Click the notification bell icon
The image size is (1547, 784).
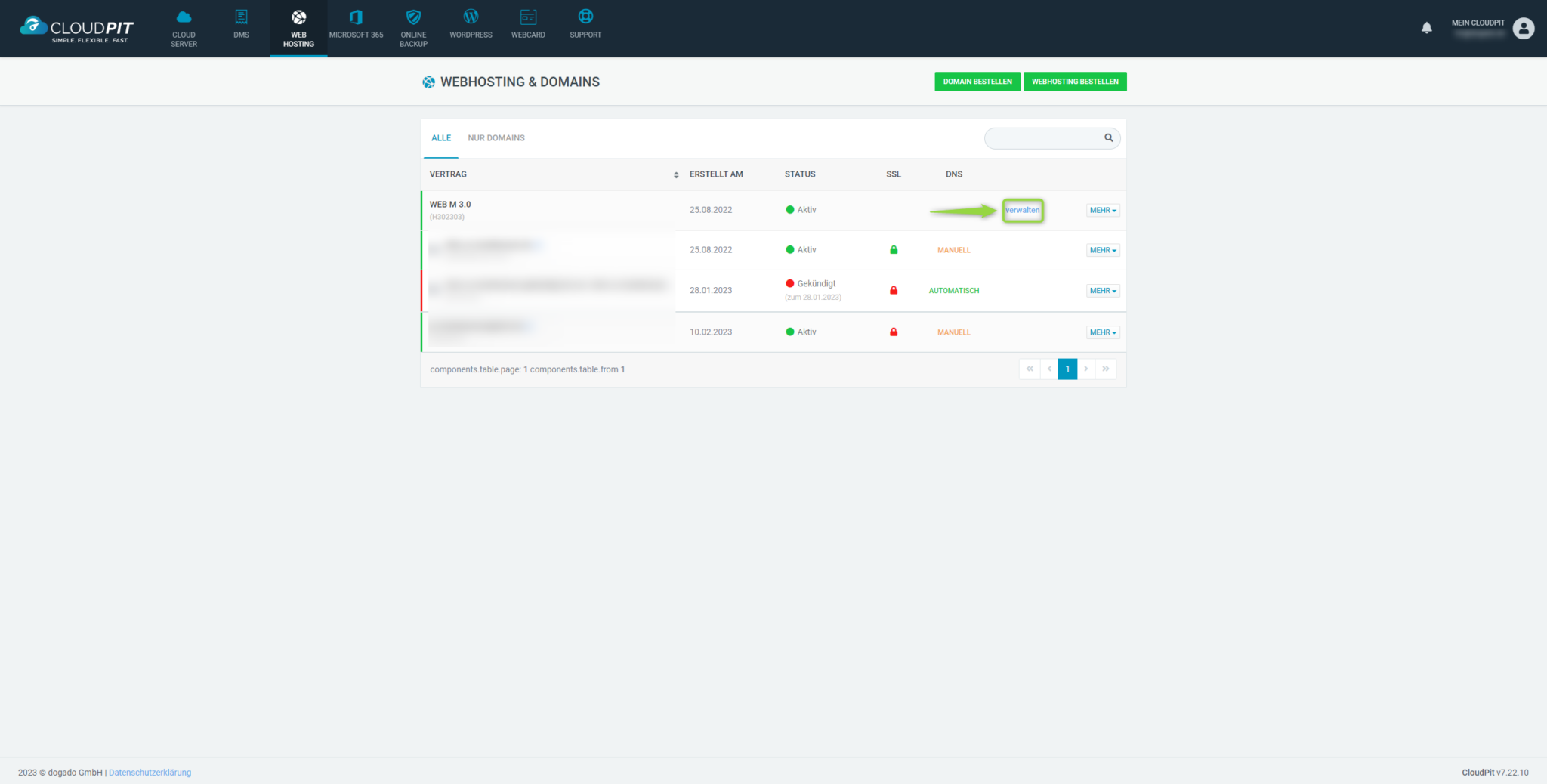tap(1426, 28)
